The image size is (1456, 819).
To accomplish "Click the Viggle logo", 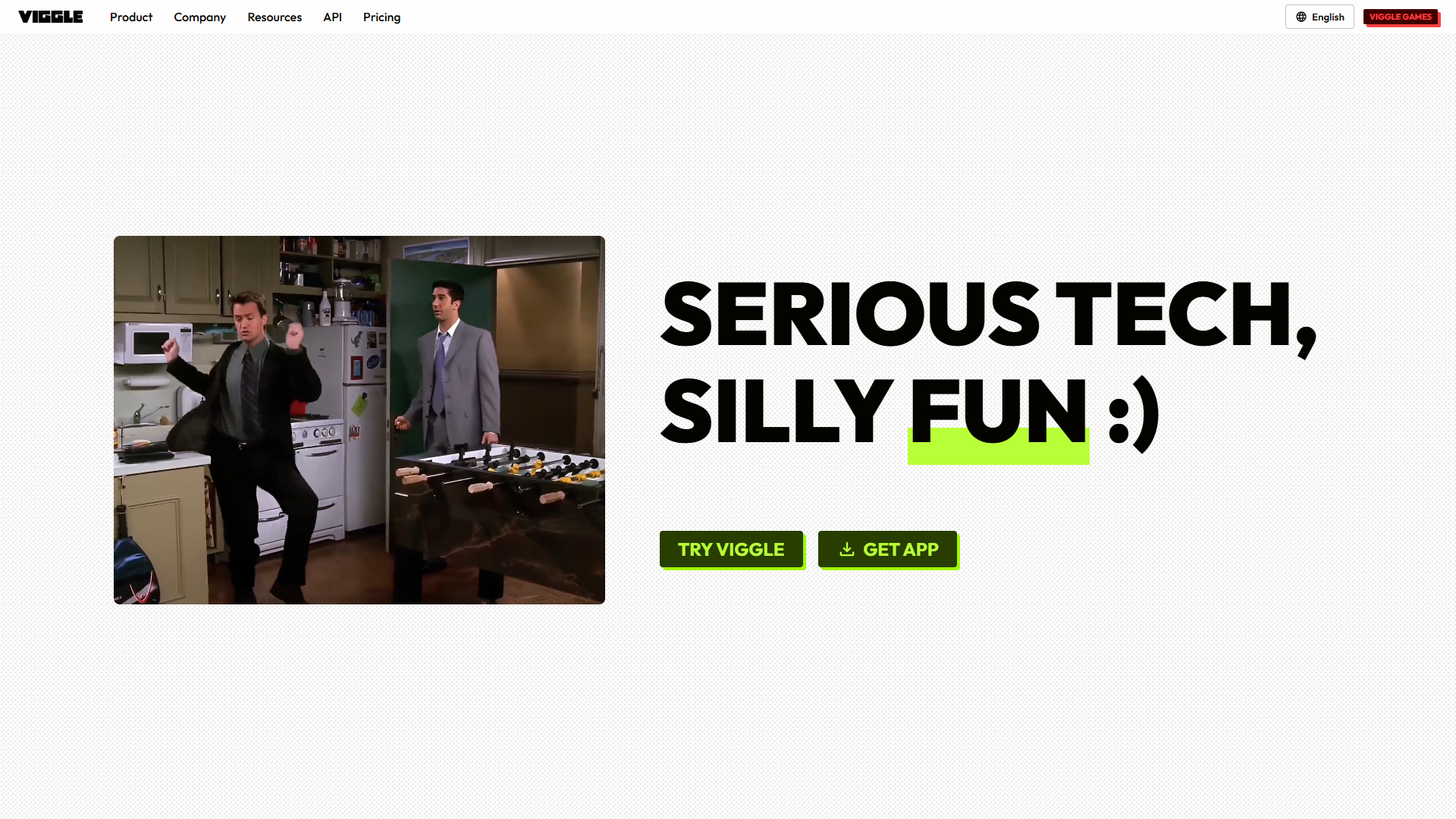I will tap(51, 17).
